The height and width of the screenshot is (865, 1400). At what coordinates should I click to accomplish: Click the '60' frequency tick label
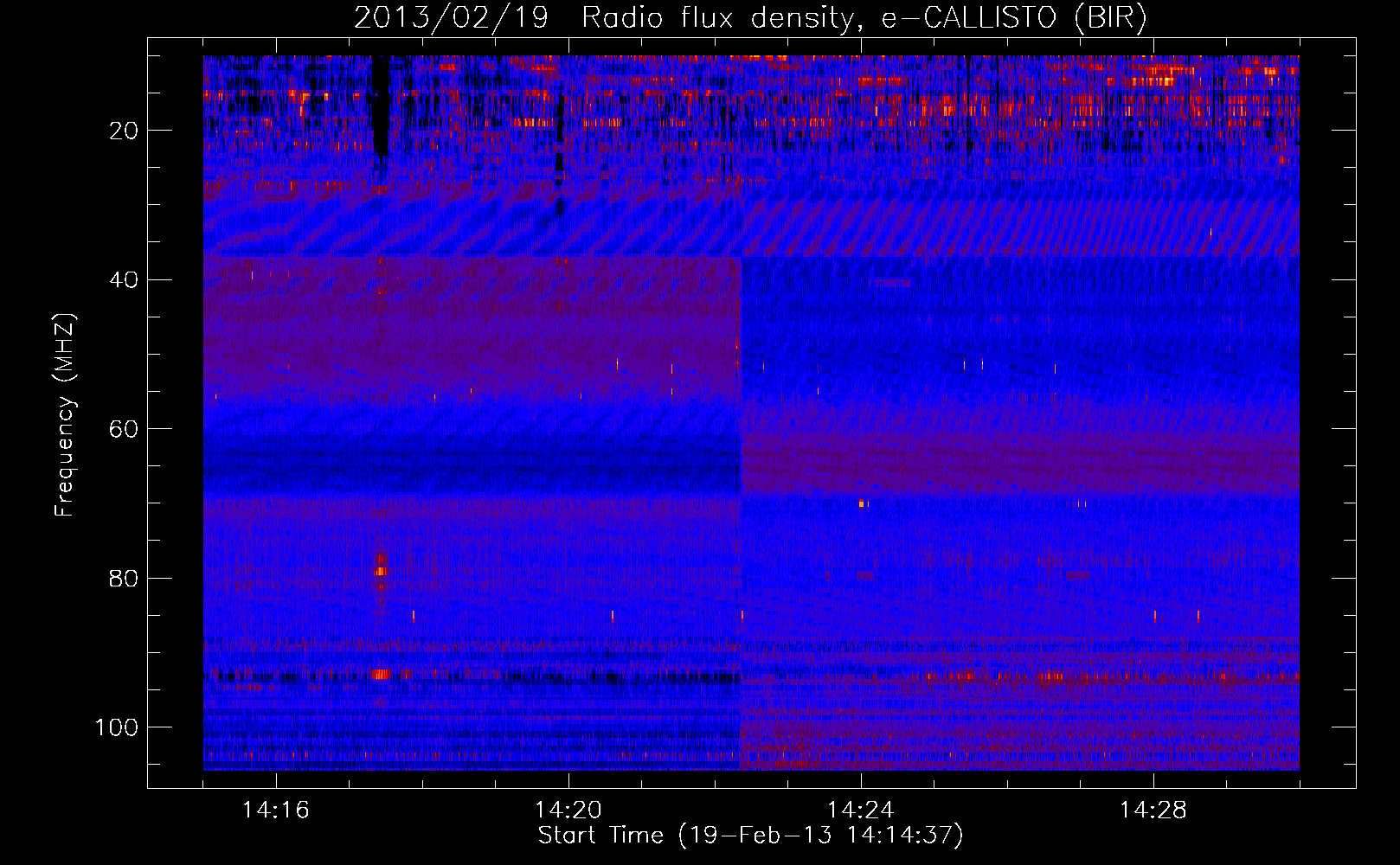125,429
